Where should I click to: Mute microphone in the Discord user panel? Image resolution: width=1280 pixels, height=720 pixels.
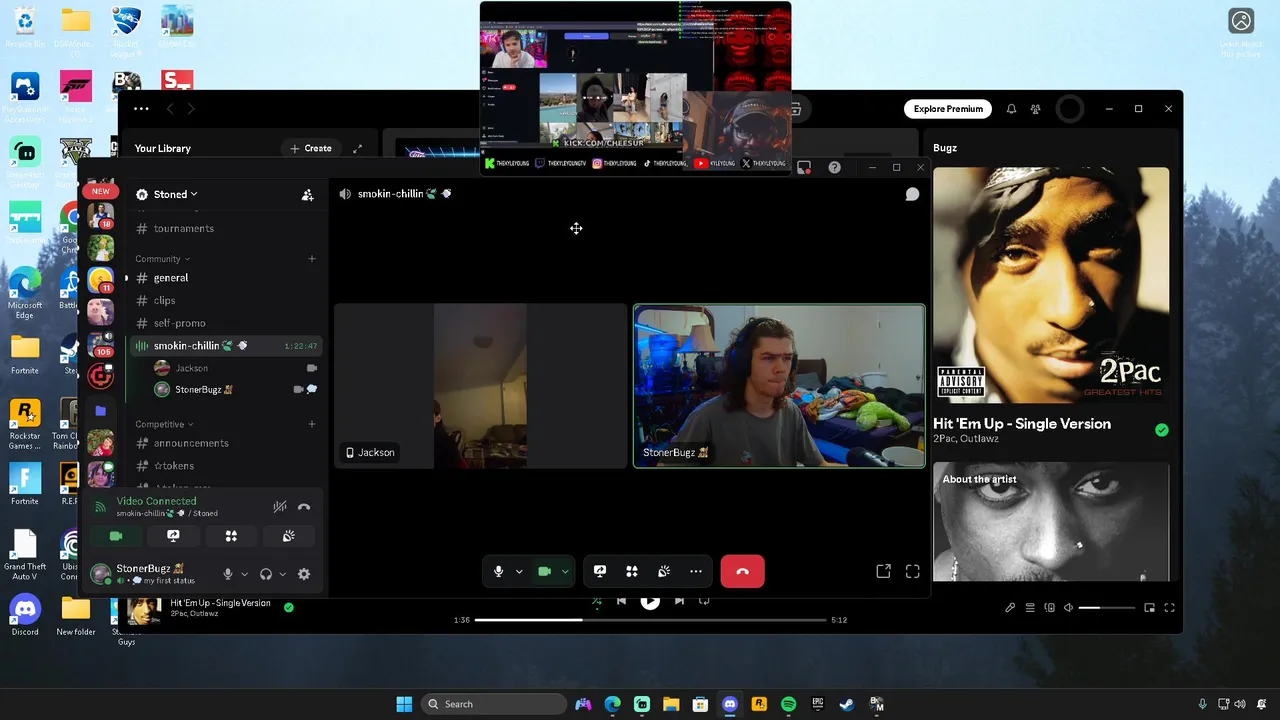(x=228, y=574)
